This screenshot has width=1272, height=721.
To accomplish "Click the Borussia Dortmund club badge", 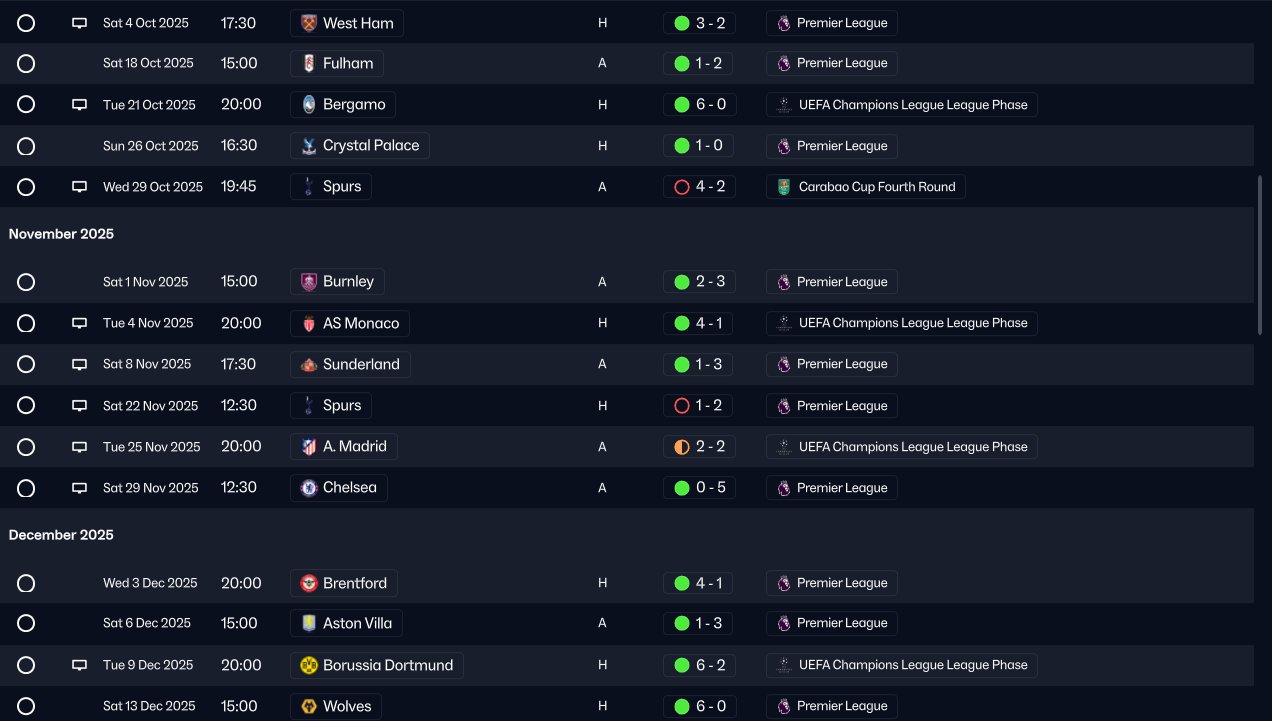I will click(309, 665).
